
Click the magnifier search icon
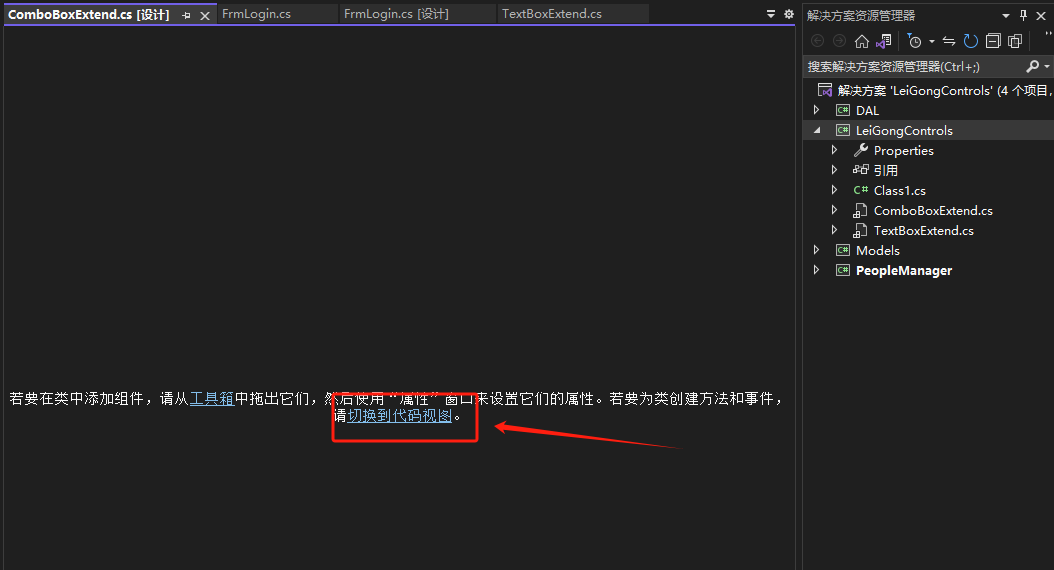(x=1032, y=66)
